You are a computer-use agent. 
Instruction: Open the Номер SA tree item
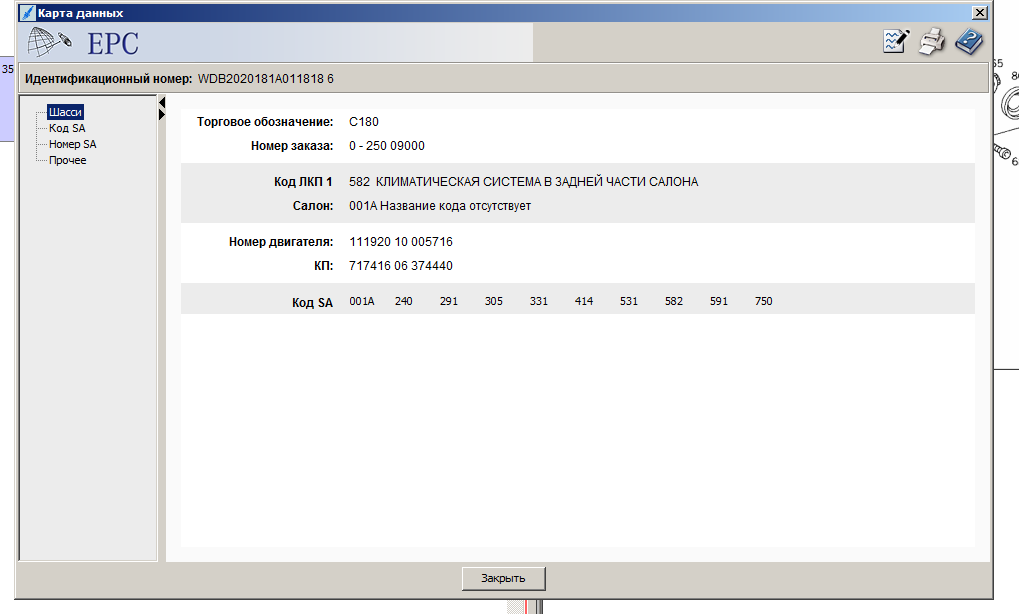click(72, 144)
